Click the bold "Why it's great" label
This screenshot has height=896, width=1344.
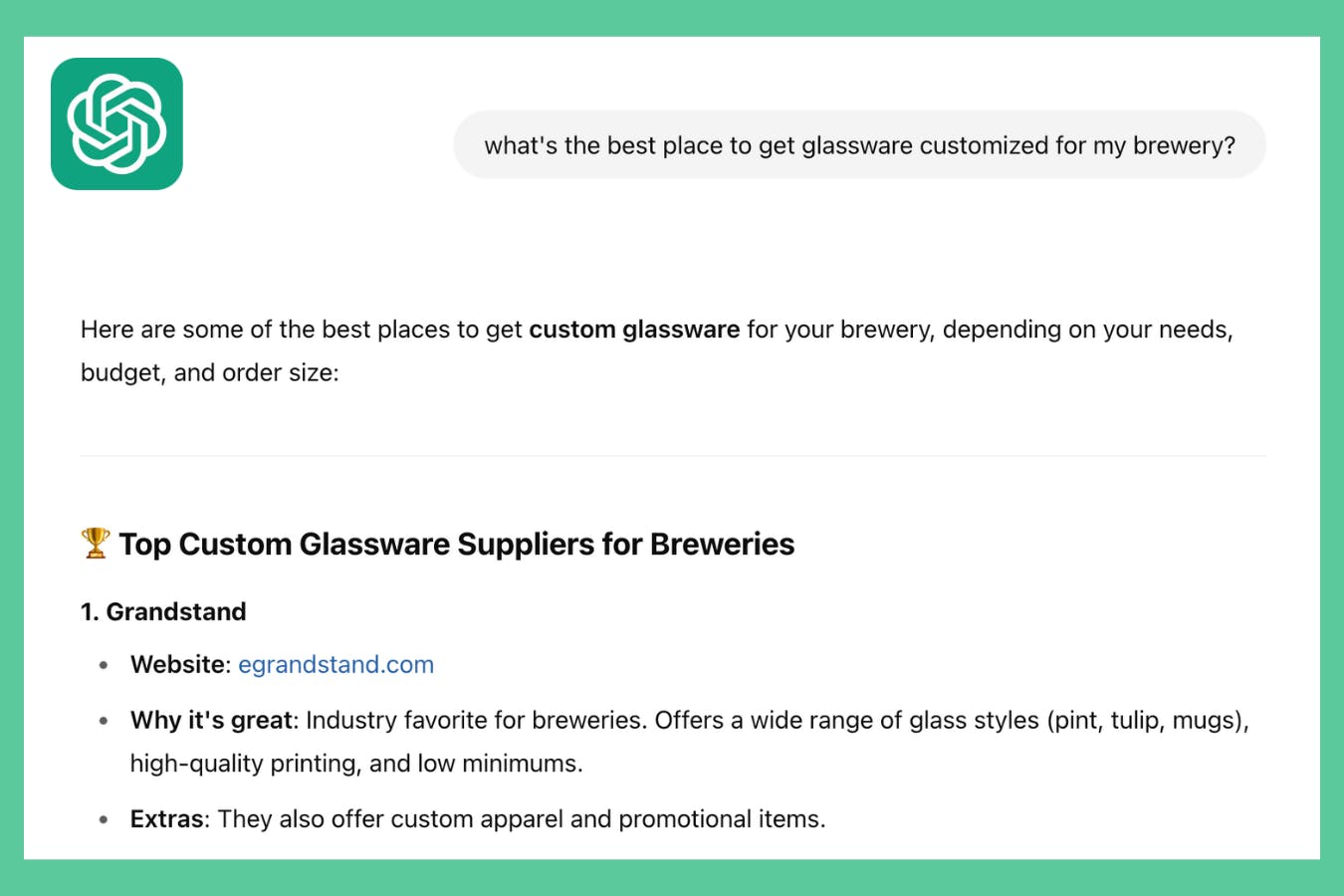tap(212, 720)
